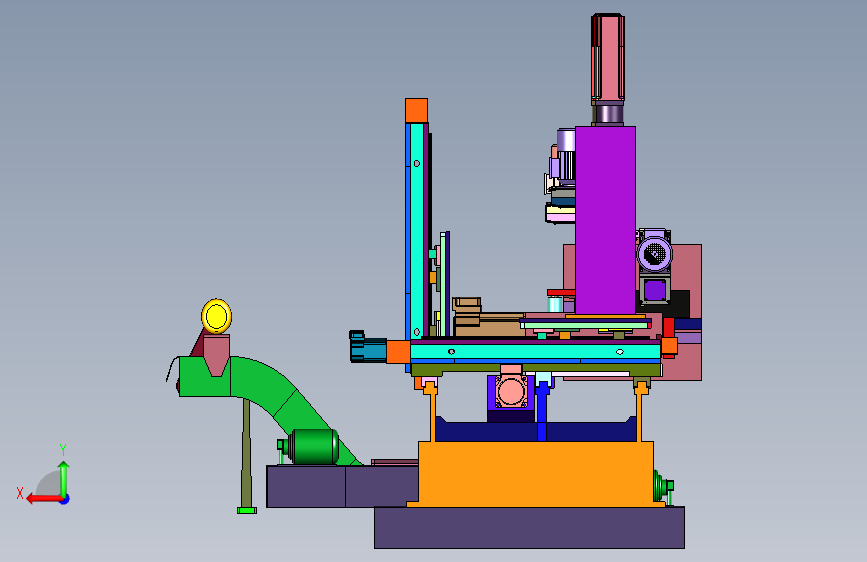Pick the small green motor at the base's right

point(662,487)
